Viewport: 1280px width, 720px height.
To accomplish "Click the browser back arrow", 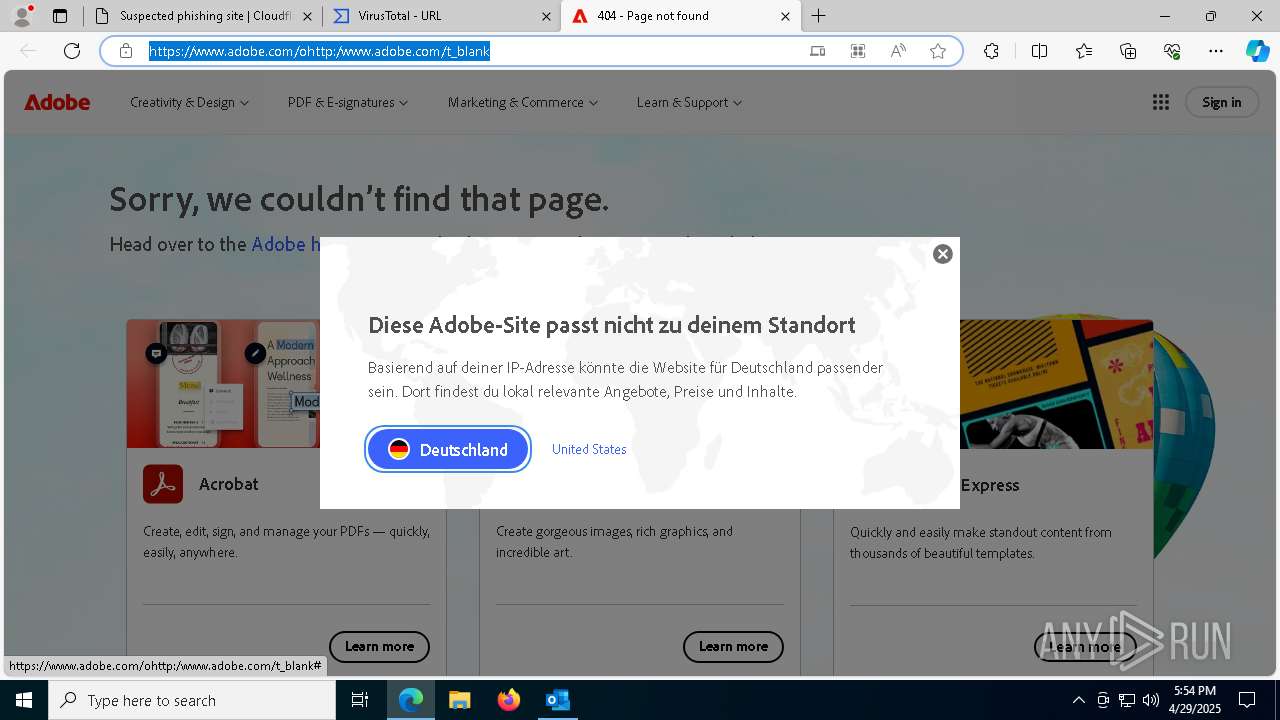I will click(28, 51).
